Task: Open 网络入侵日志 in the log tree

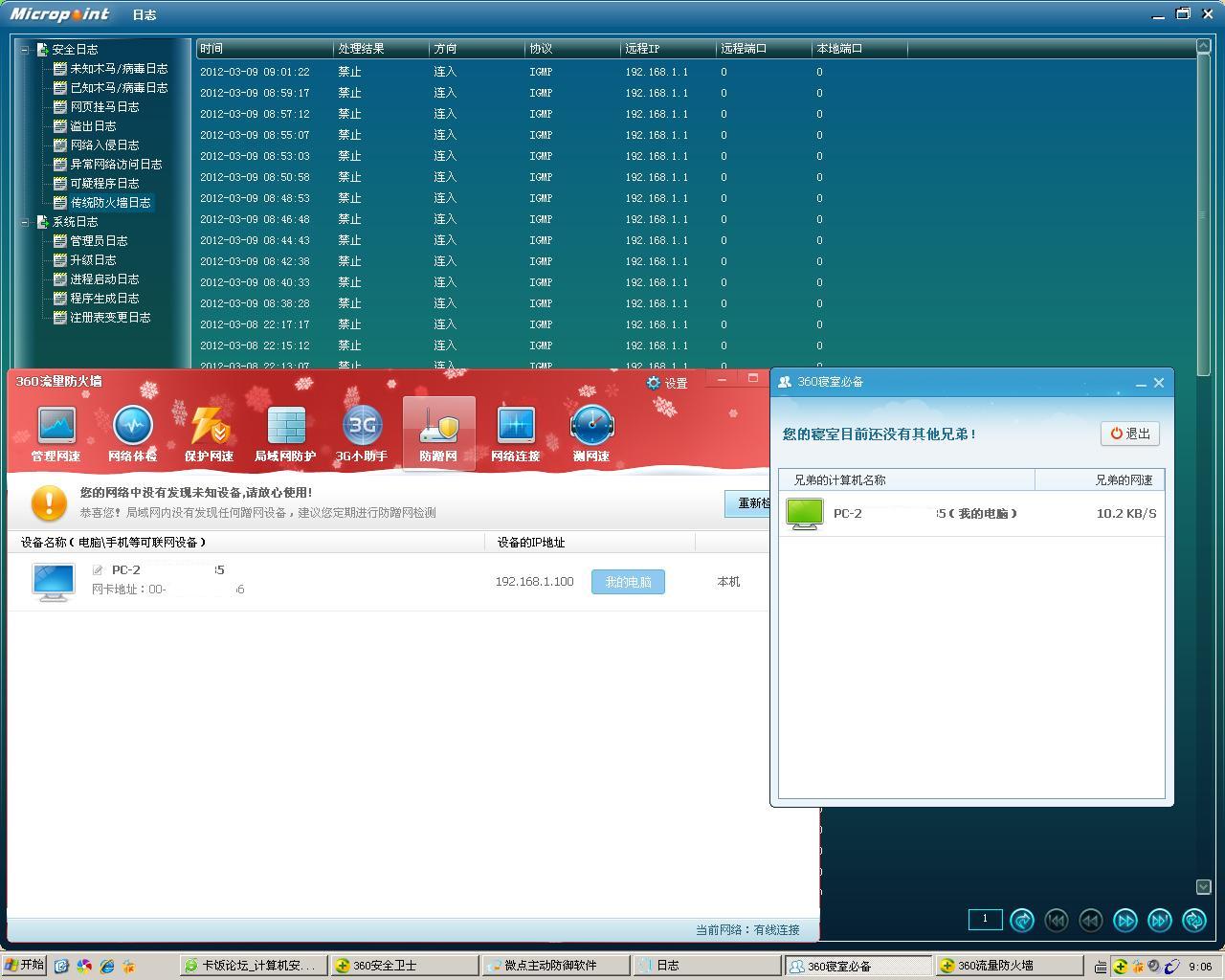Action: [x=104, y=145]
